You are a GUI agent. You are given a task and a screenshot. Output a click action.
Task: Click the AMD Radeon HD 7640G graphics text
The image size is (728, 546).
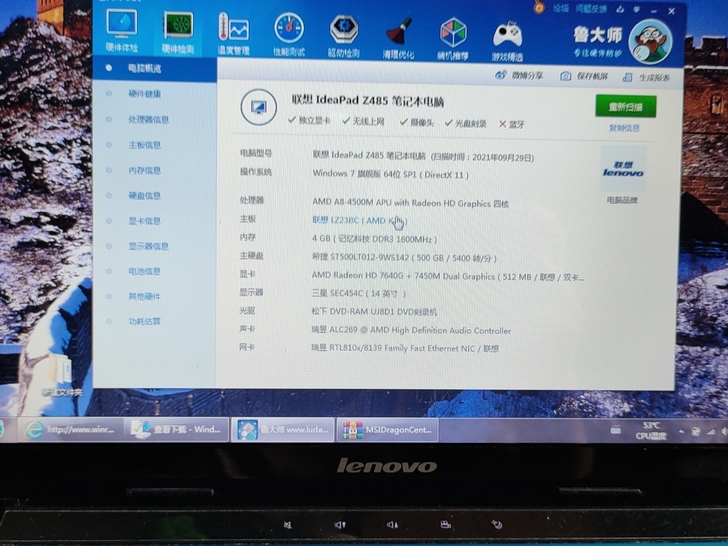tap(448, 276)
